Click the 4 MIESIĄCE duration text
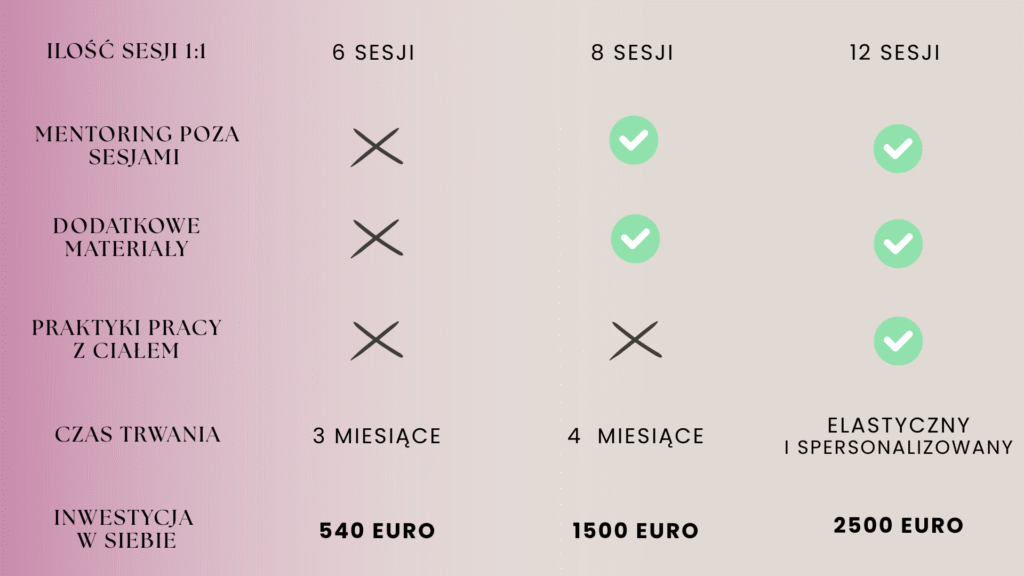The width and height of the screenshot is (1024, 576). 635,436
